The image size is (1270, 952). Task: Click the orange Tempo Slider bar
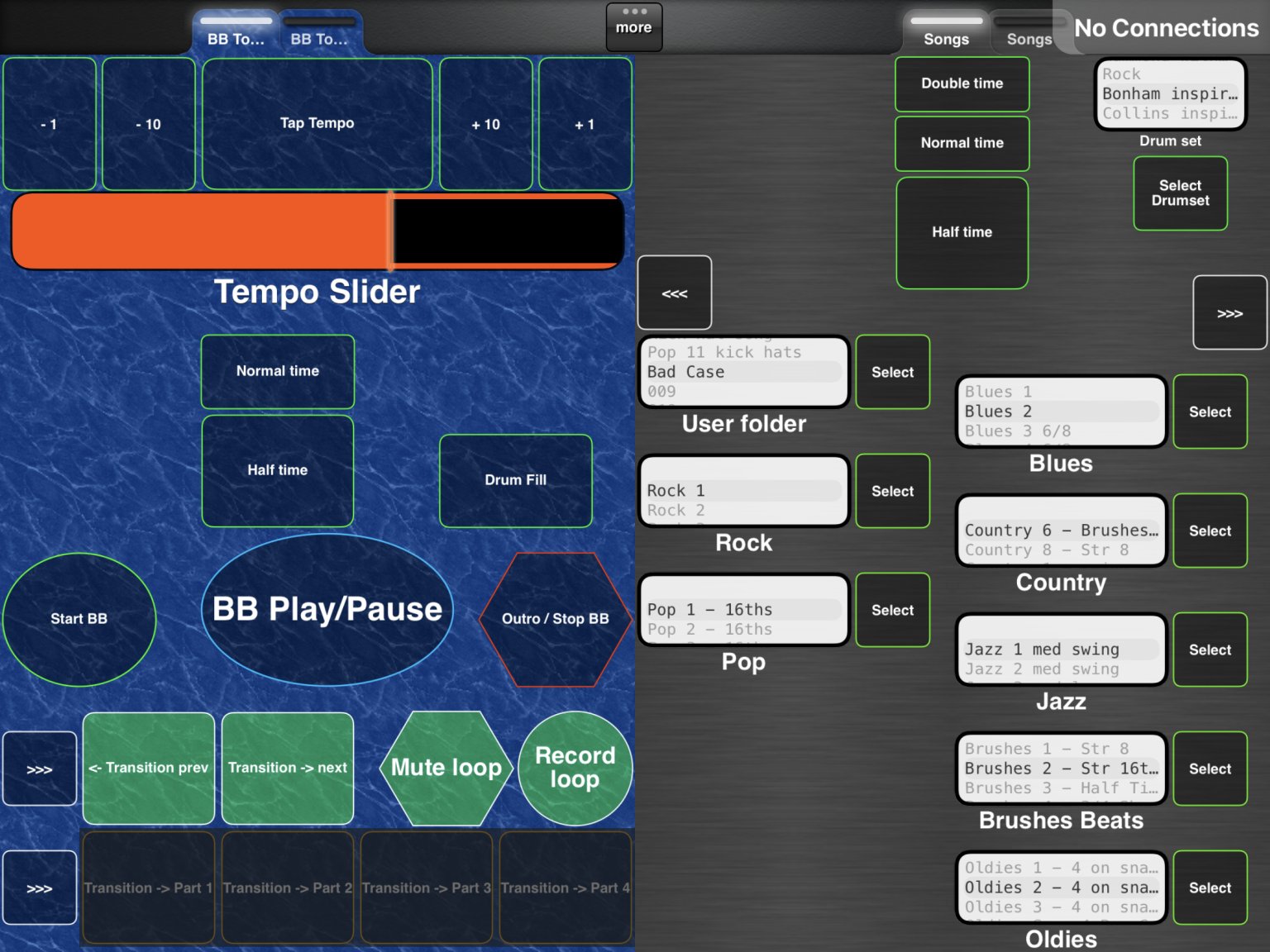tap(317, 231)
